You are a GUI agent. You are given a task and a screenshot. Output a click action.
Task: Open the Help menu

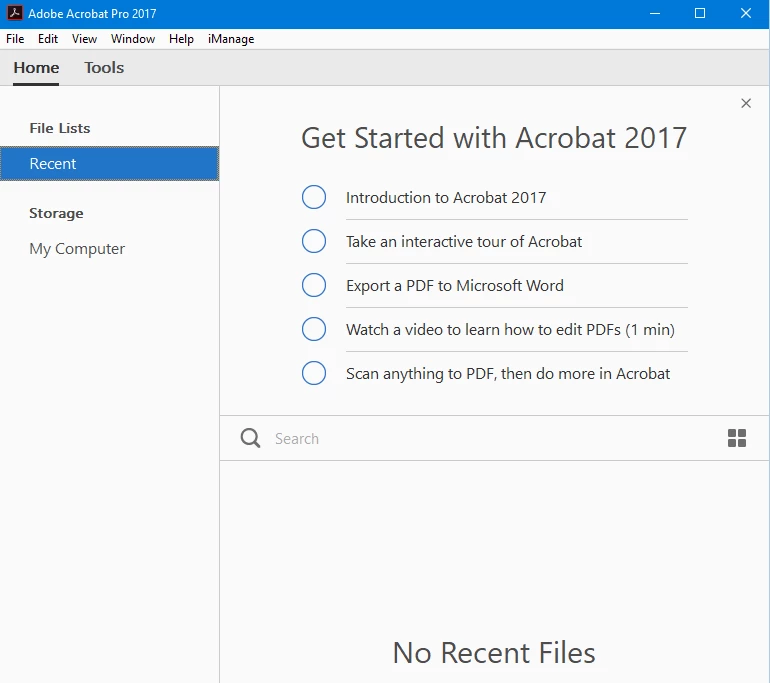tap(181, 39)
